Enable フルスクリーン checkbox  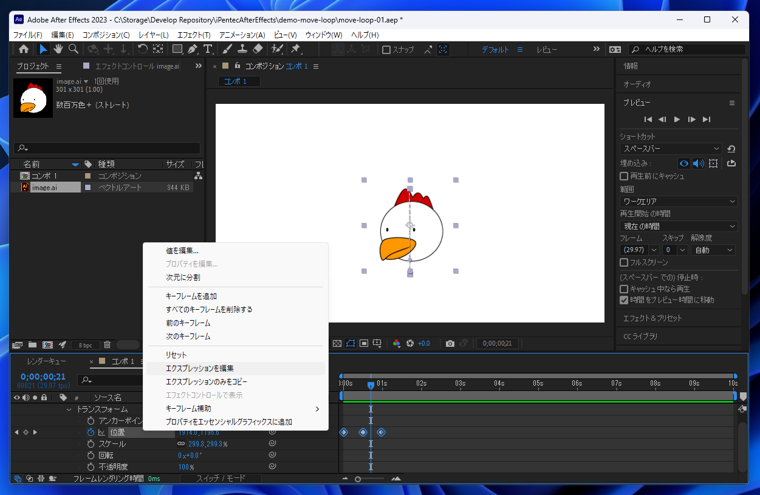(x=624, y=262)
